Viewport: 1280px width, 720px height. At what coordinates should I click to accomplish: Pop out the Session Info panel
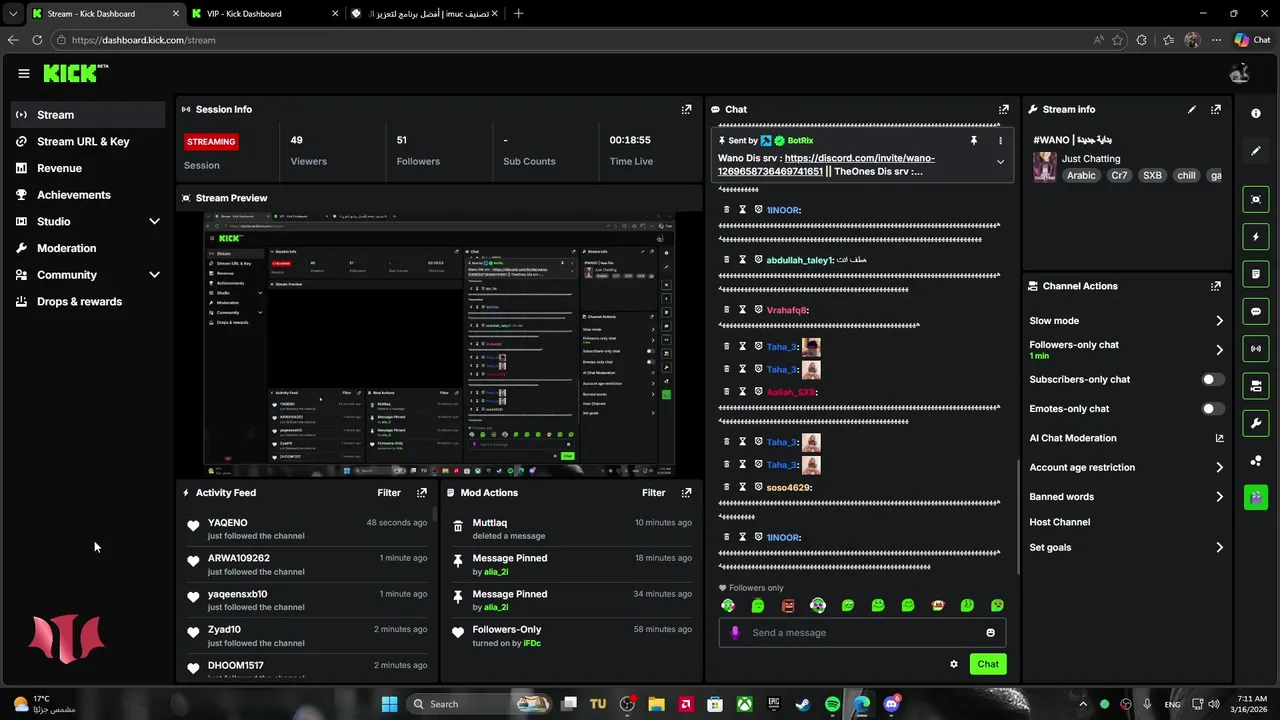(x=686, y=109)
